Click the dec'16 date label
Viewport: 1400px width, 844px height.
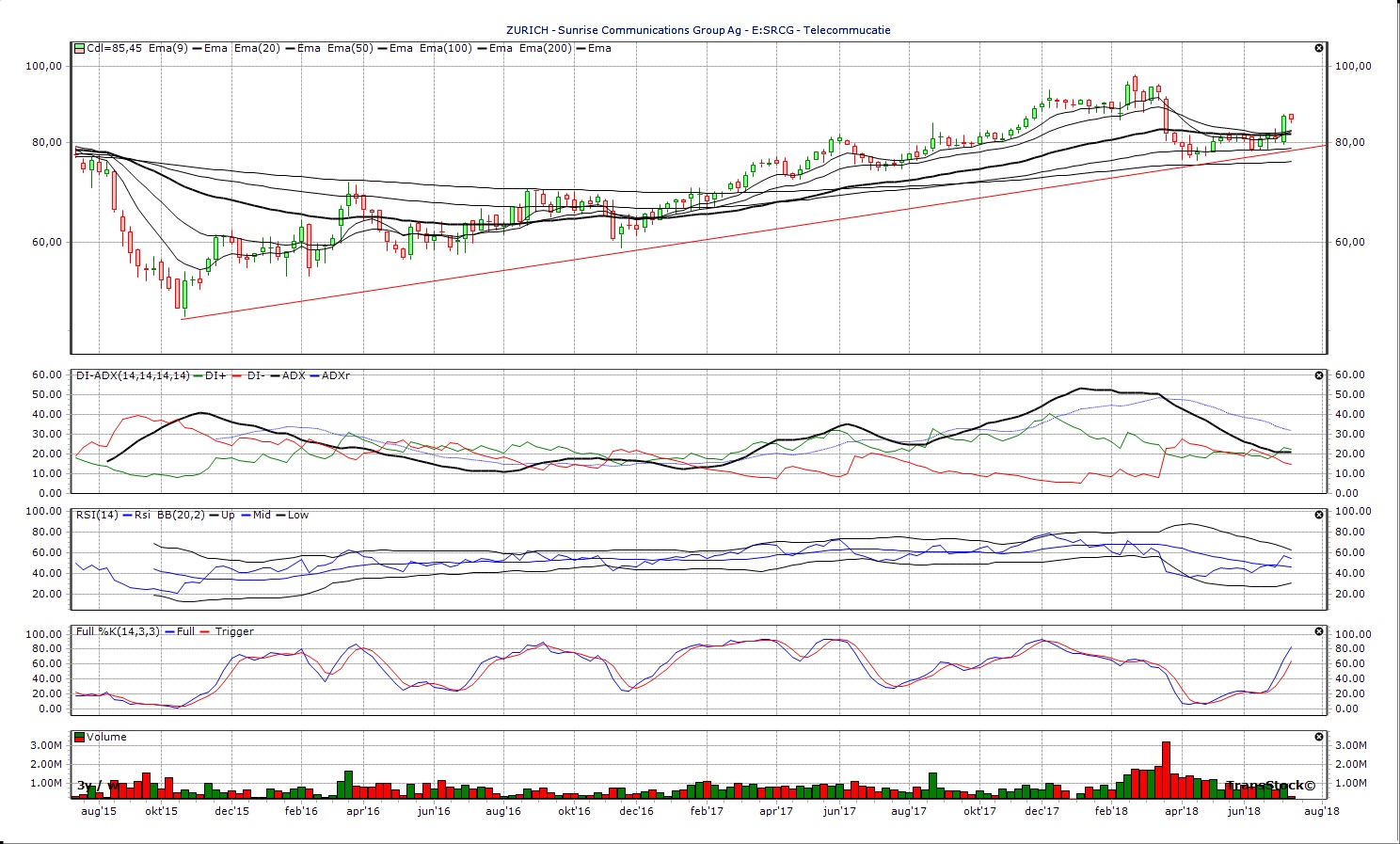click(x=636, y=811)
